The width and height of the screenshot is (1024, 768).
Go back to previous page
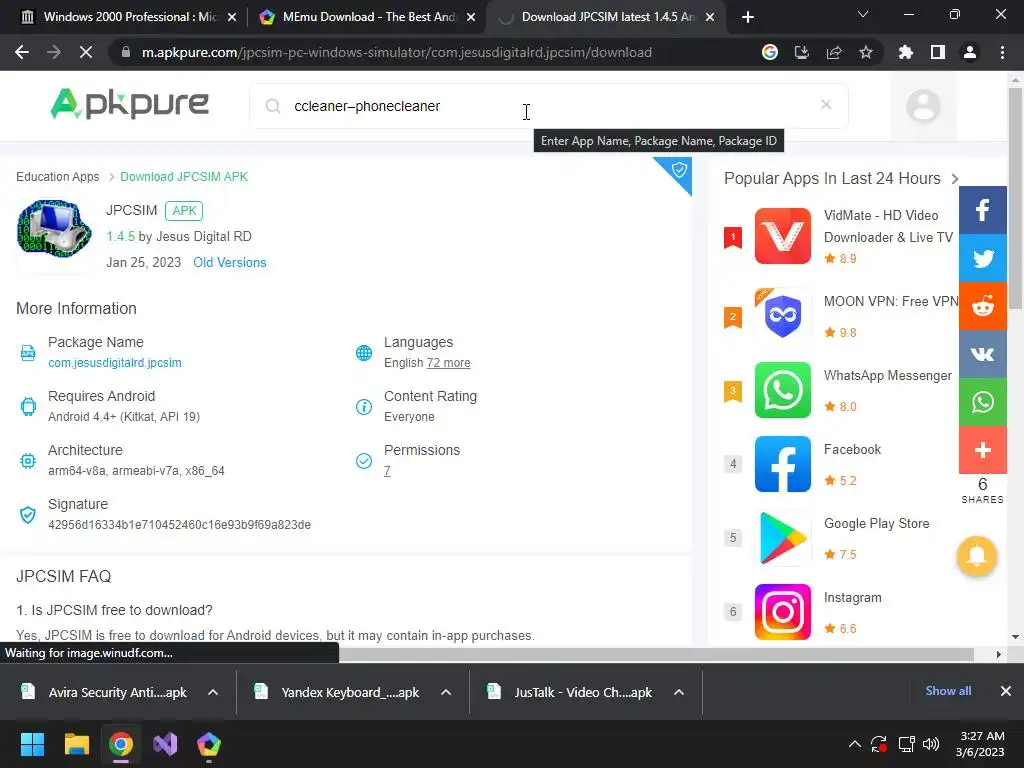(22, 52)
